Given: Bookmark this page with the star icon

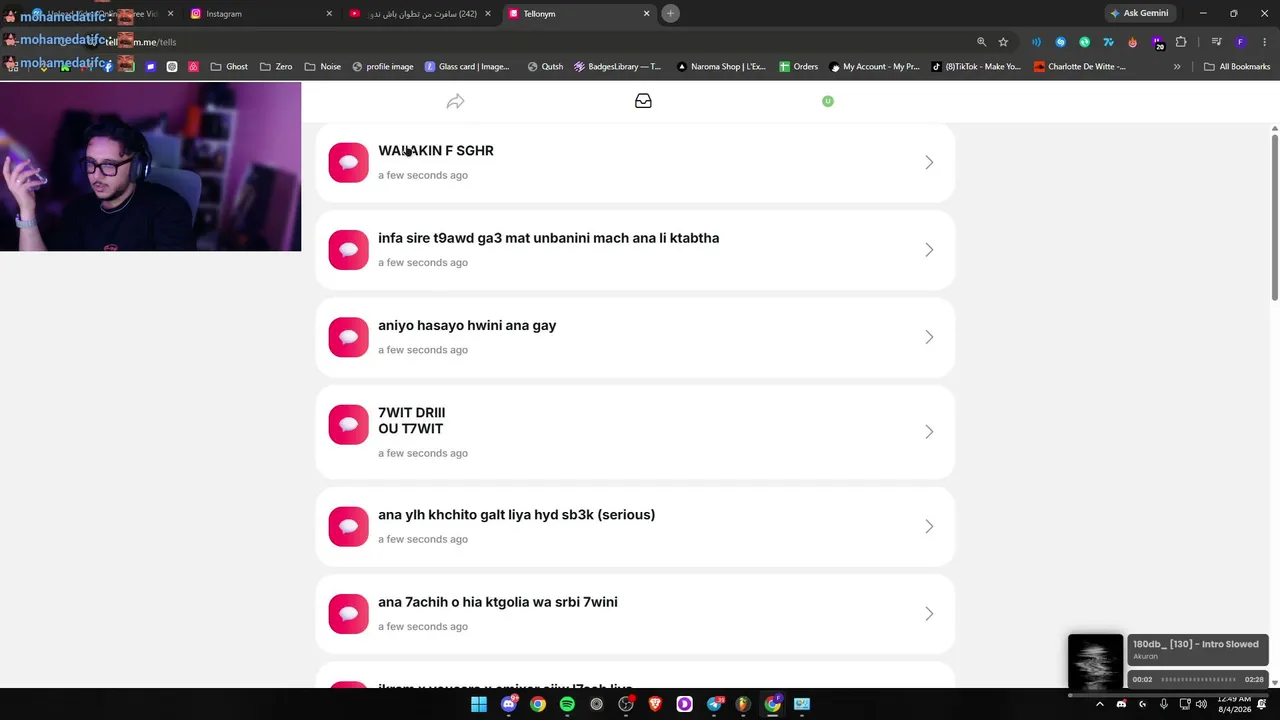Looking at the screenshot, I should point(1003,42).
